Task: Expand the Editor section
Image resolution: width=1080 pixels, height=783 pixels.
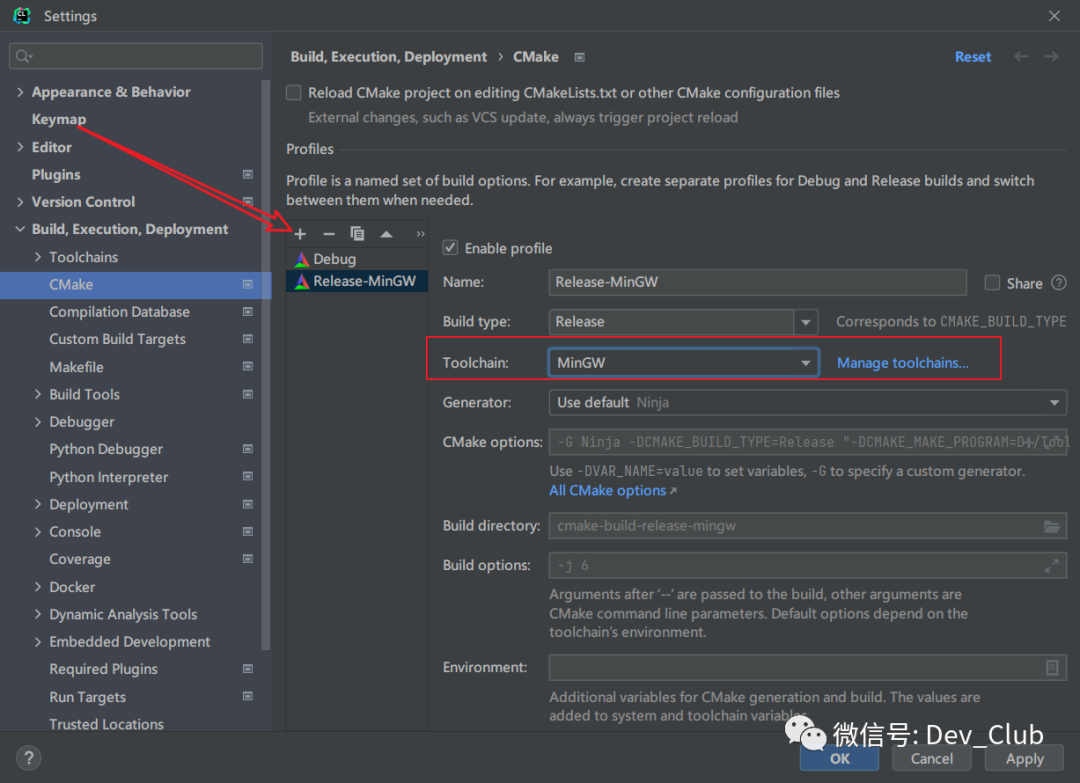Action: [20, 147]
